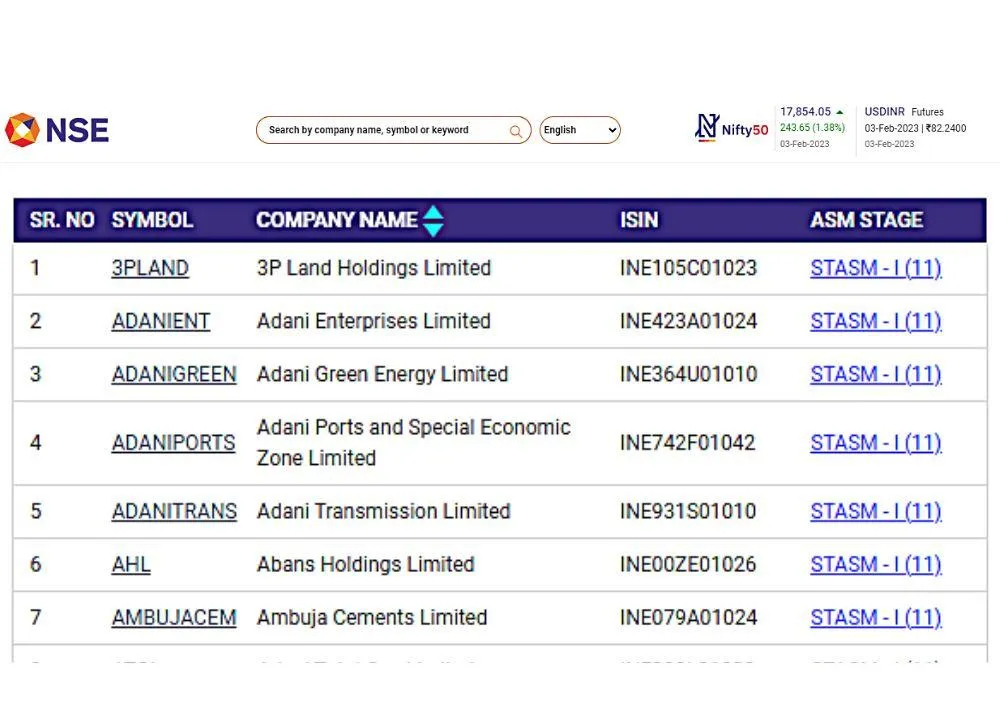Open the AMBUJACEM symbol link
Viewport: 1000px width, 714px height.
pyautogui.click(x=174, y=618)
